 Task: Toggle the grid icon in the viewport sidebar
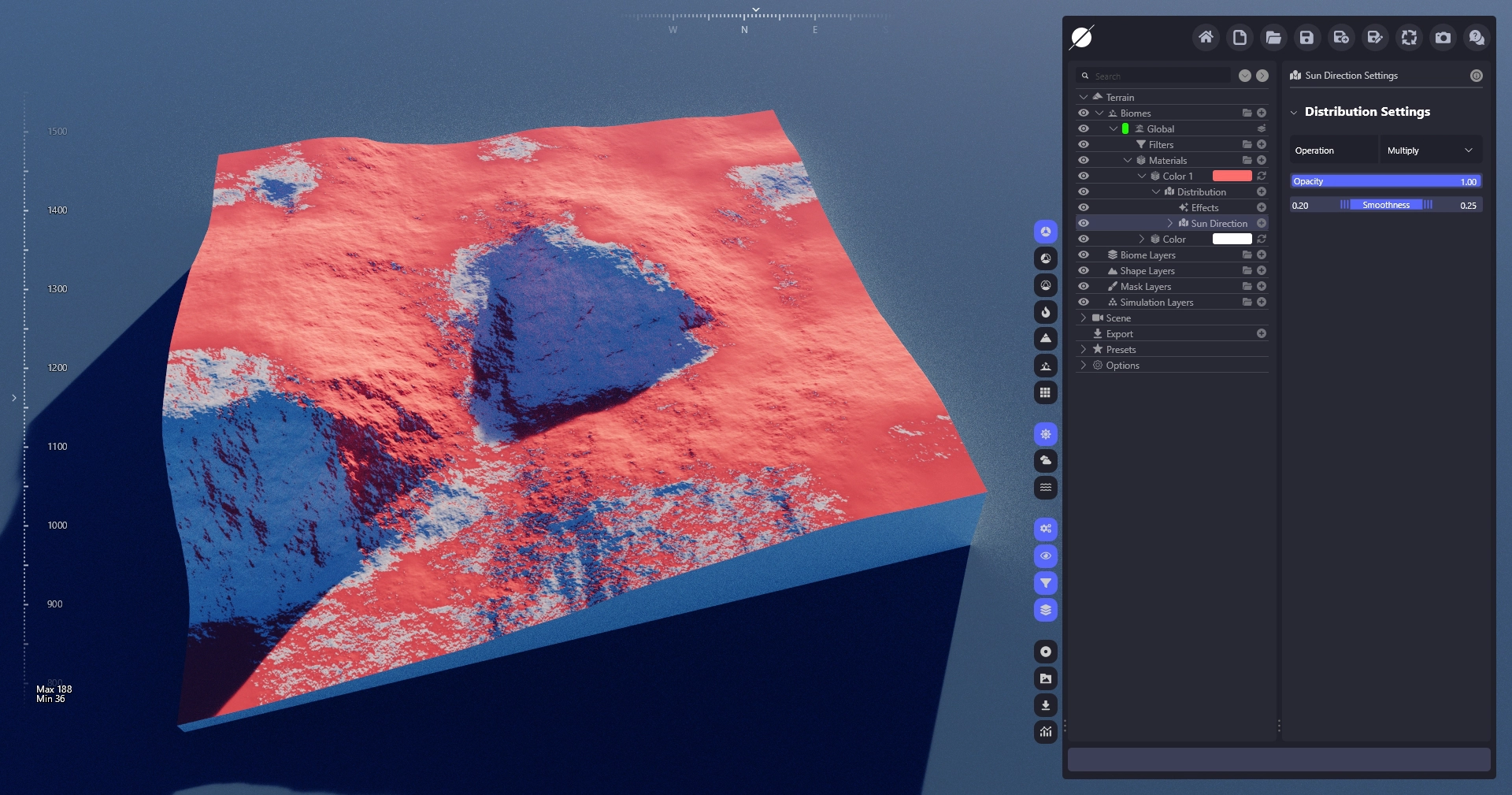pos(1046,392)
